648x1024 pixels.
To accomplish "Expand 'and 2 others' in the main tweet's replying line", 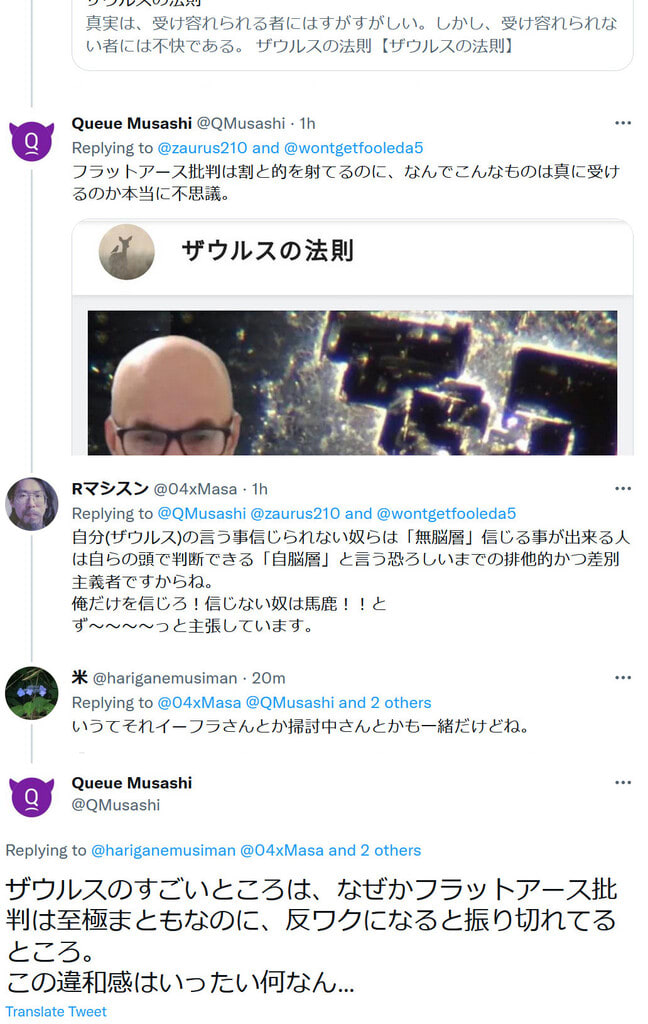I will click(x=374, y=850).
